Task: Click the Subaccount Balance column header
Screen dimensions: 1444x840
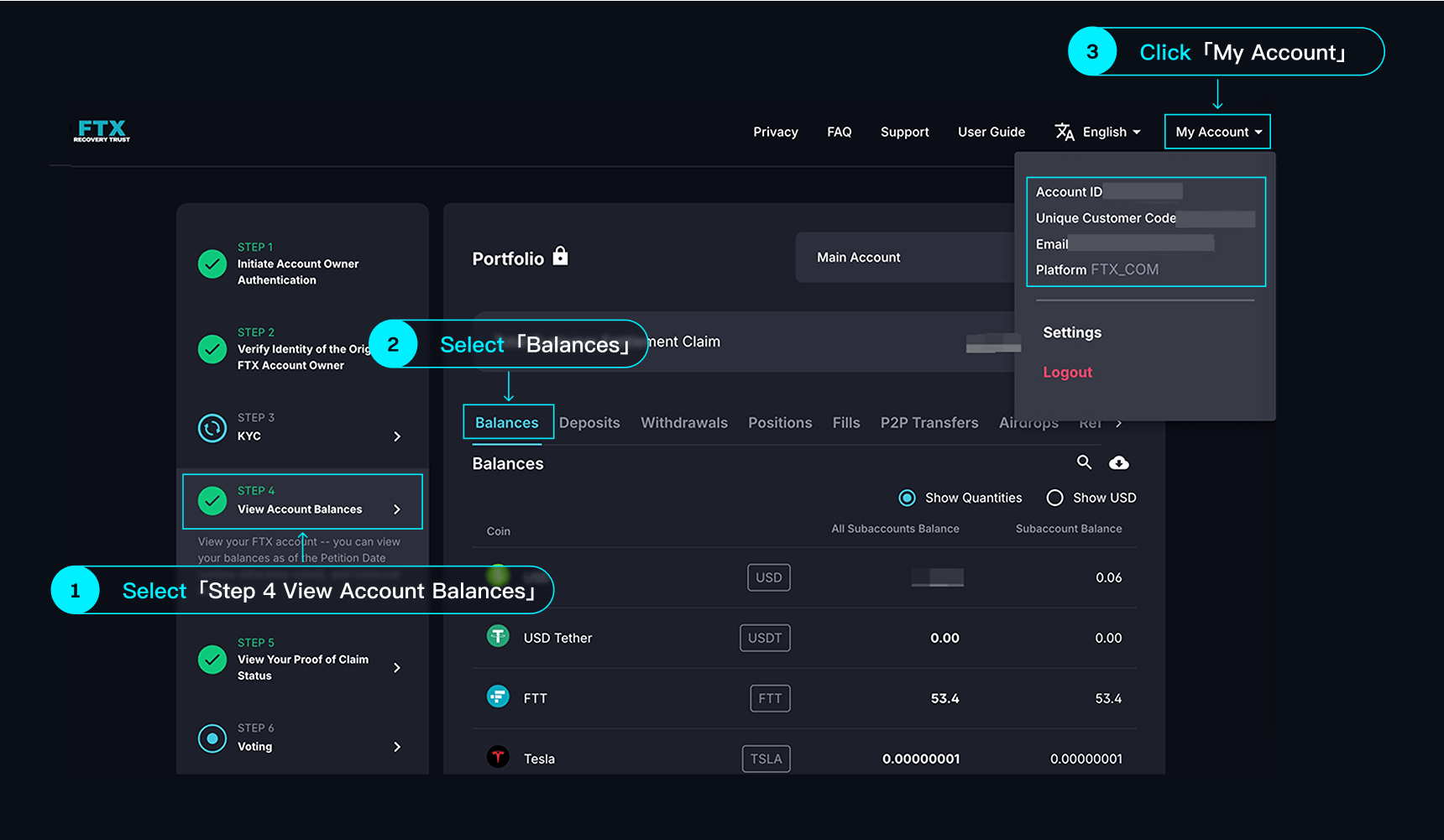Action: 1069,529
